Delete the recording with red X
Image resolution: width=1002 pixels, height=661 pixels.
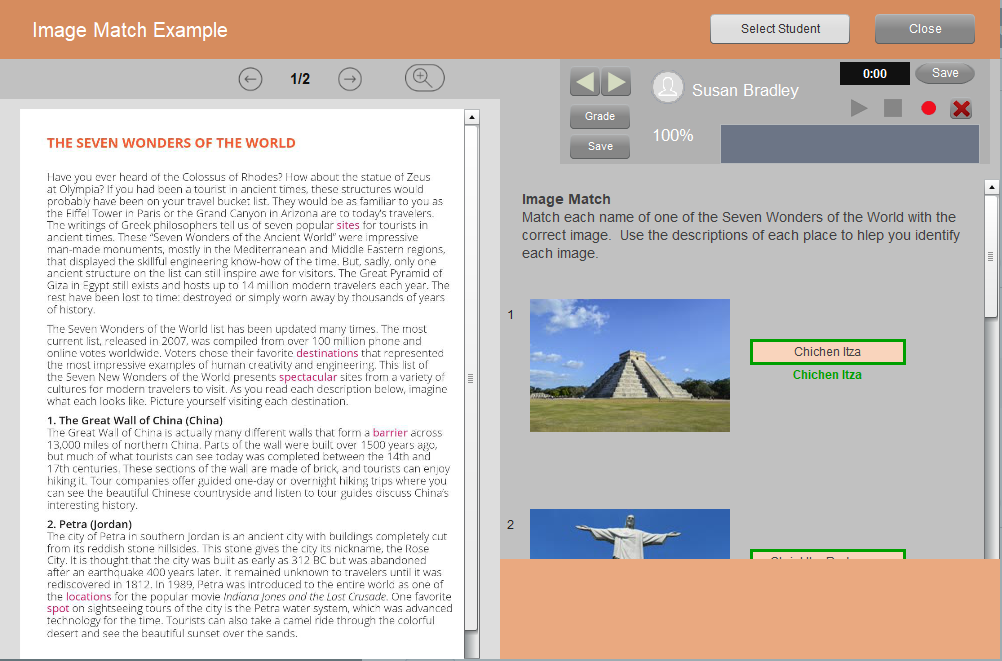point(961,108)
